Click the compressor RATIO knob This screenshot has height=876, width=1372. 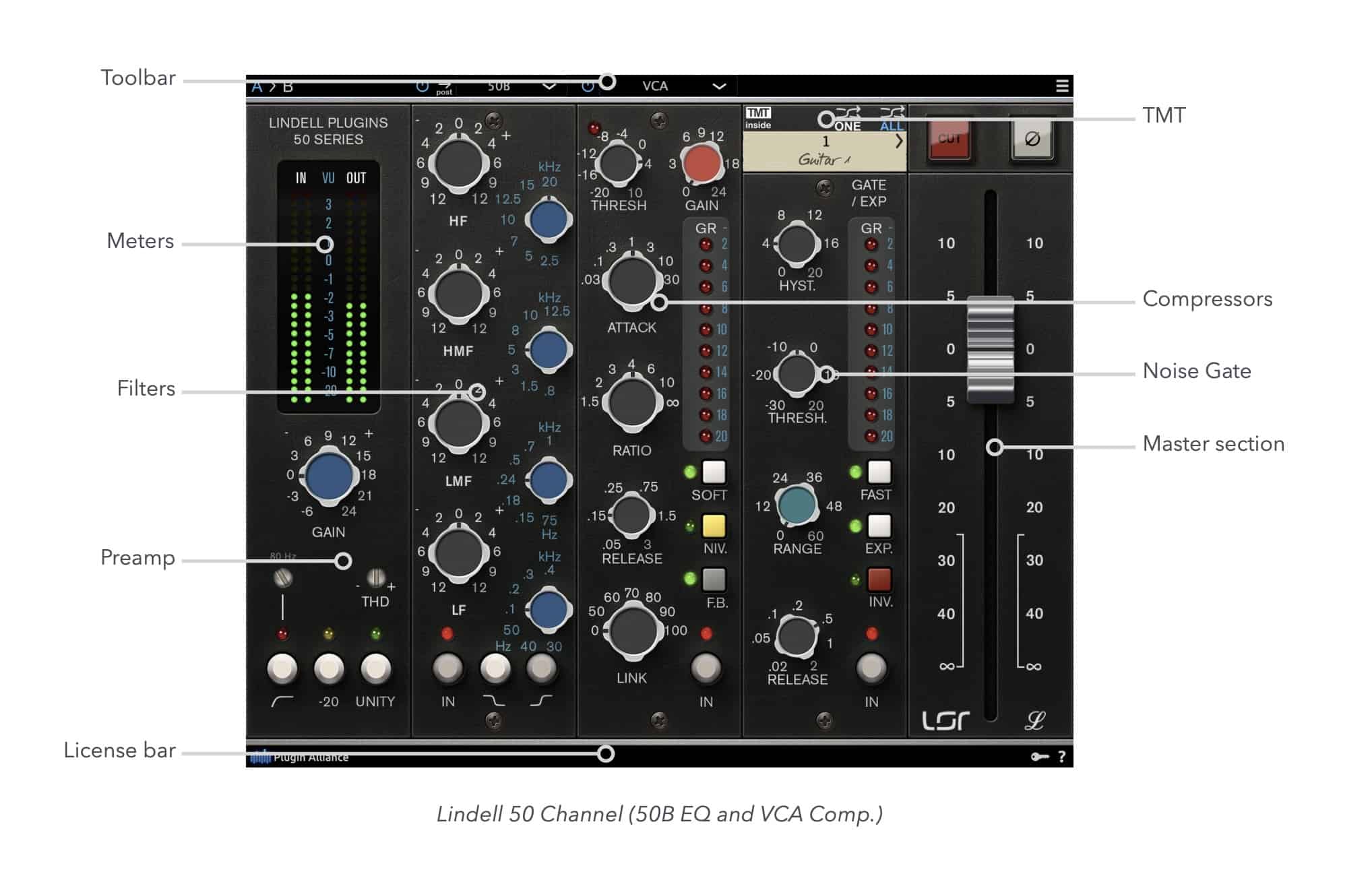631,402
